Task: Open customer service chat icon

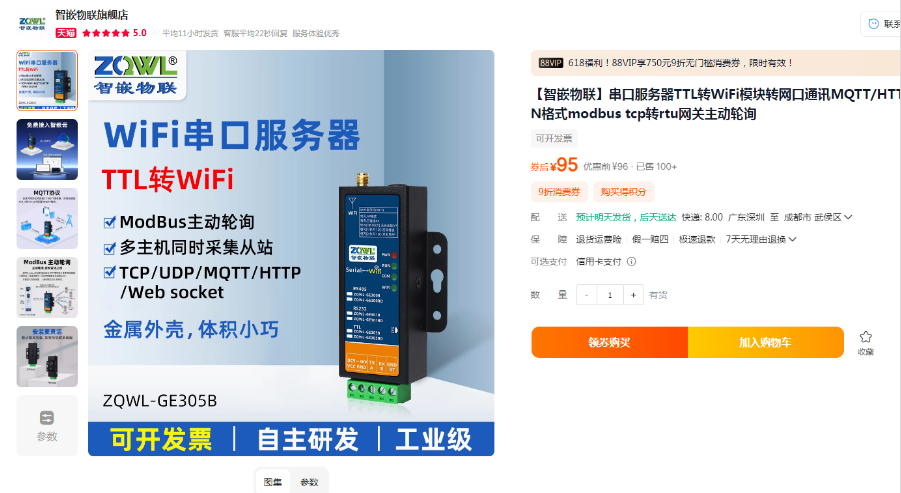Action: (873, 24)
